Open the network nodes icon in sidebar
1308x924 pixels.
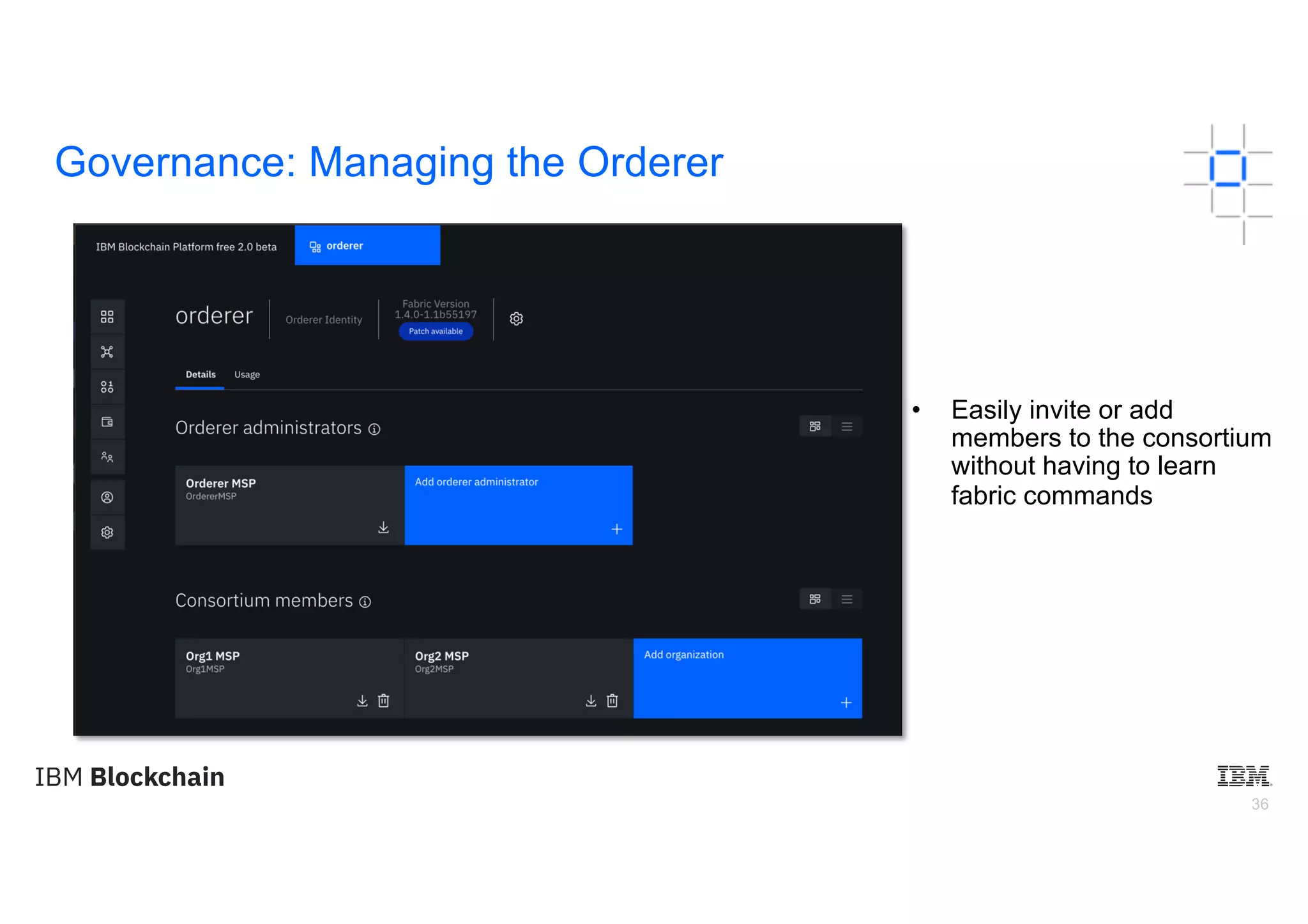(107, 352)
